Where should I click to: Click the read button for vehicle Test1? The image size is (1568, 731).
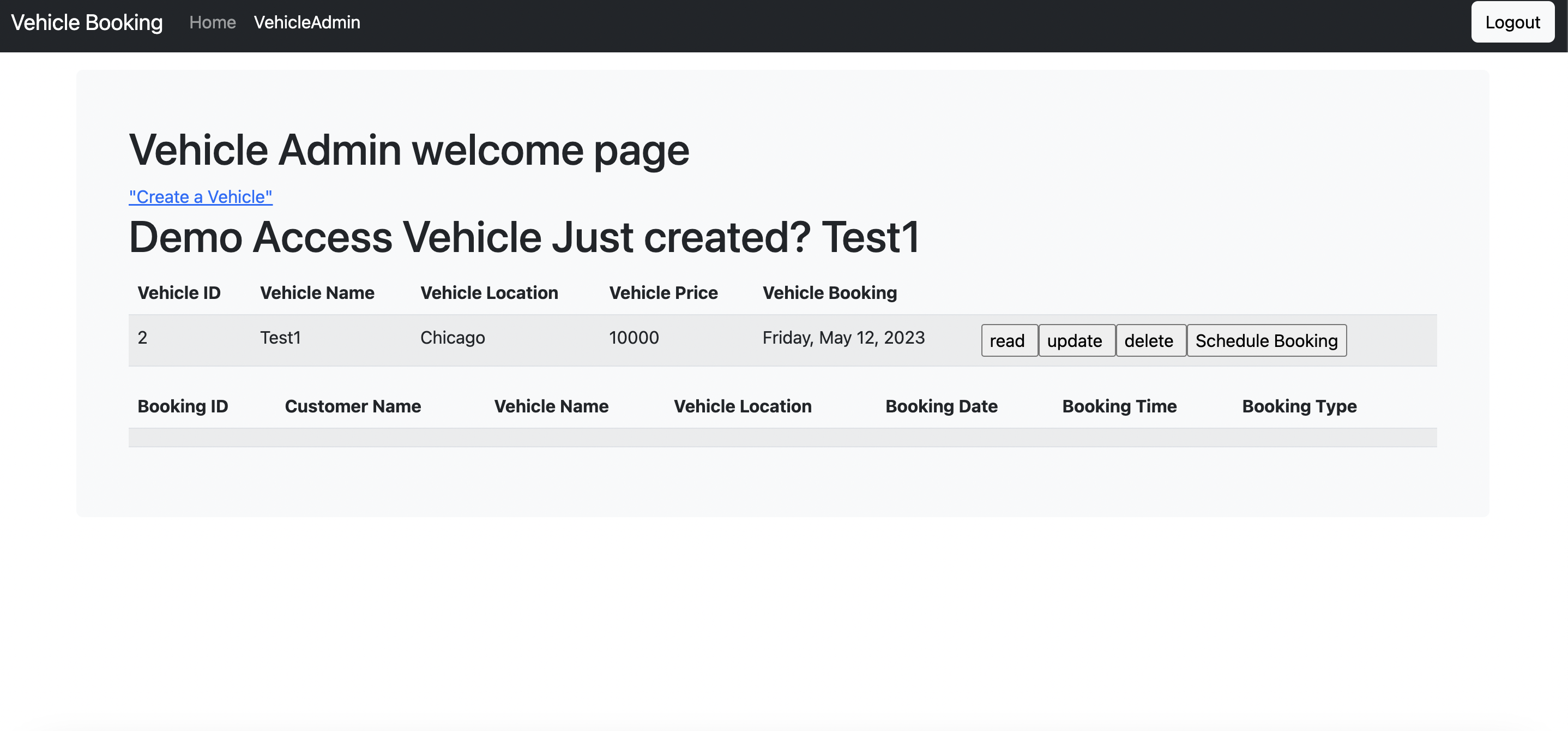[1009, 340]
